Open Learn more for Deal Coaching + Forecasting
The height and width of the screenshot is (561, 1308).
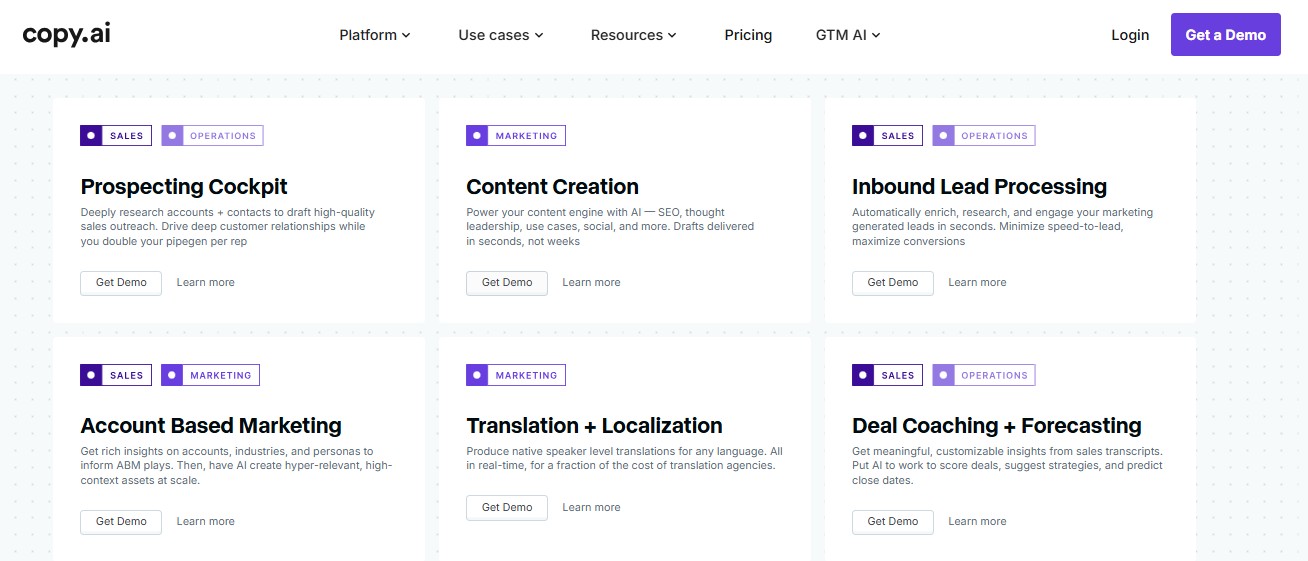pyautogui.click(x=977, y=522)
